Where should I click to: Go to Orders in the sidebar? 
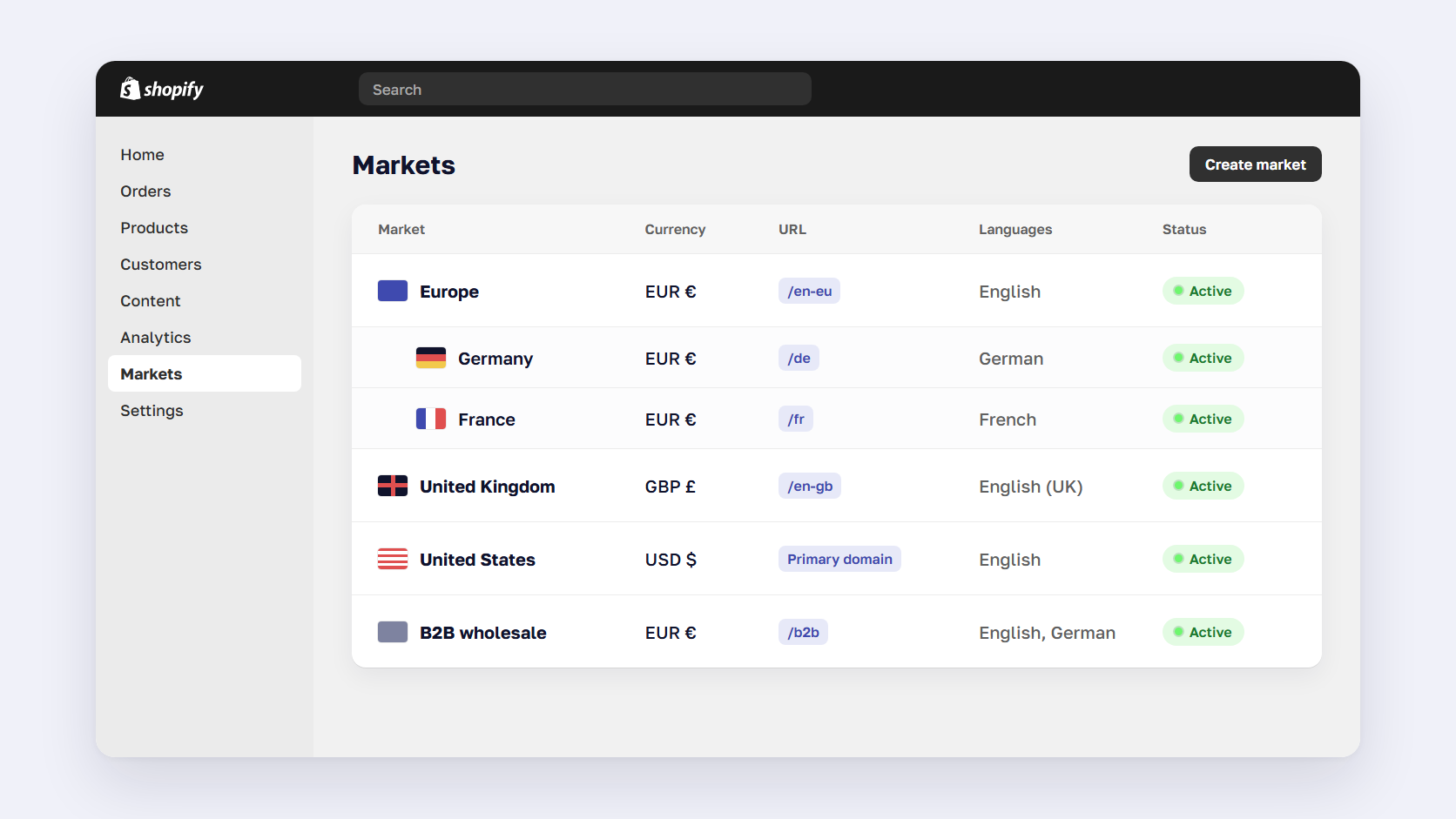click(x=205, y=191)
